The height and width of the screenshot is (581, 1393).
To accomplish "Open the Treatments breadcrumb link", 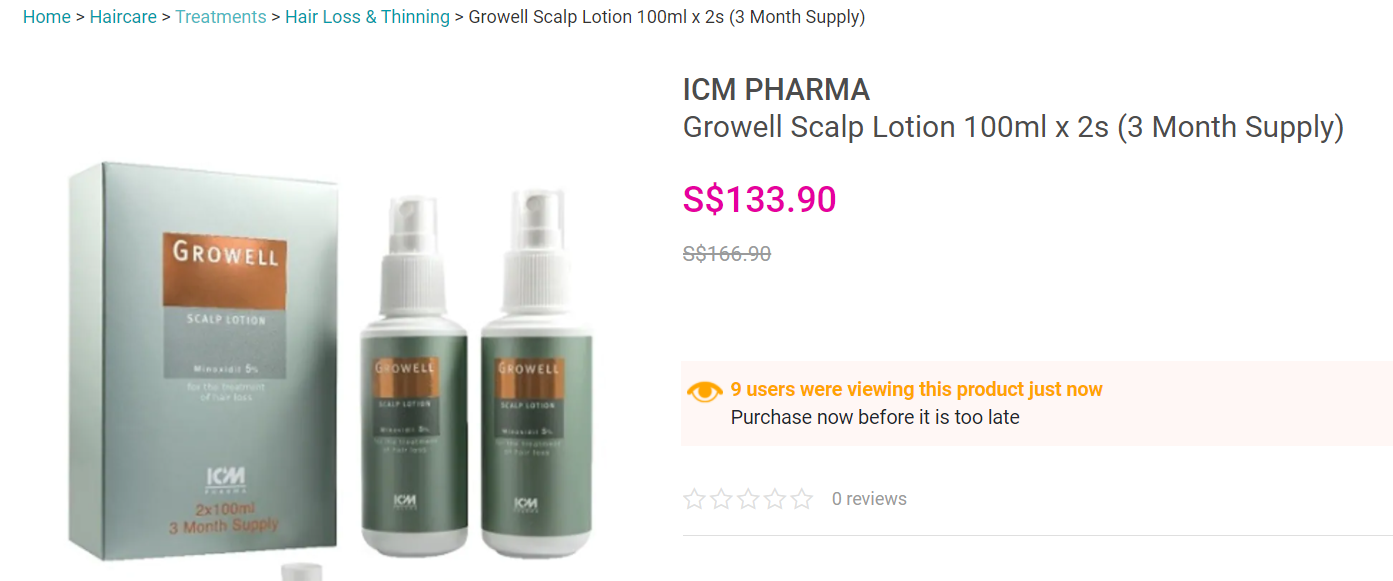I will point(221,17).
